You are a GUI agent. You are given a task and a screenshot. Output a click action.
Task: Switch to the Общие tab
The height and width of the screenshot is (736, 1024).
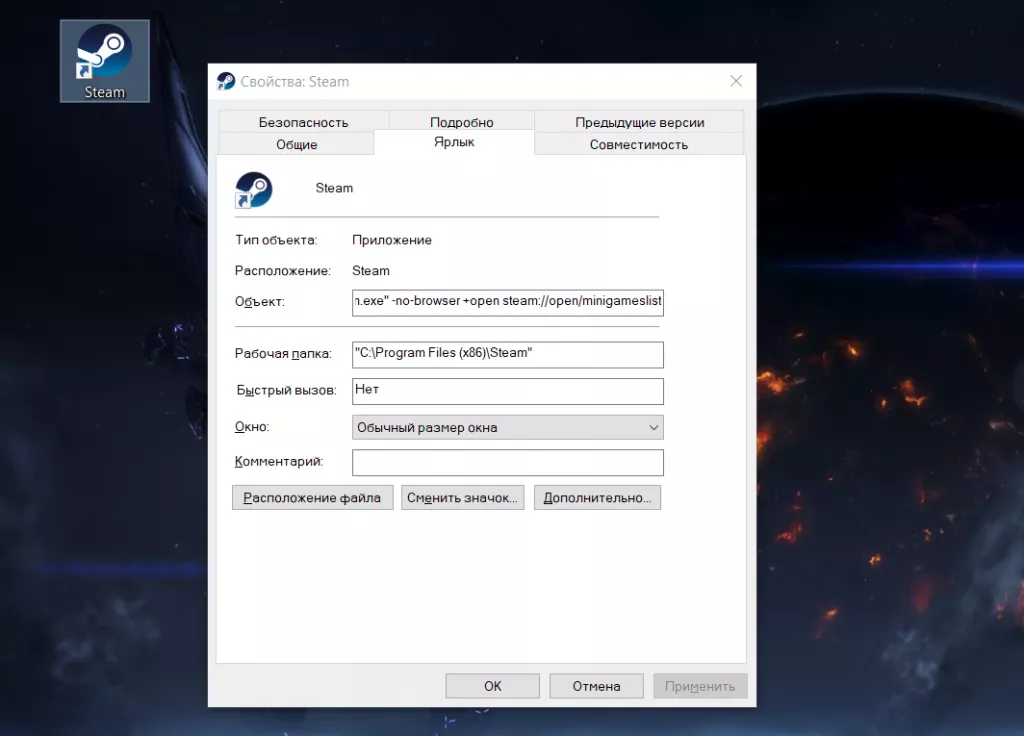point(296,144)
